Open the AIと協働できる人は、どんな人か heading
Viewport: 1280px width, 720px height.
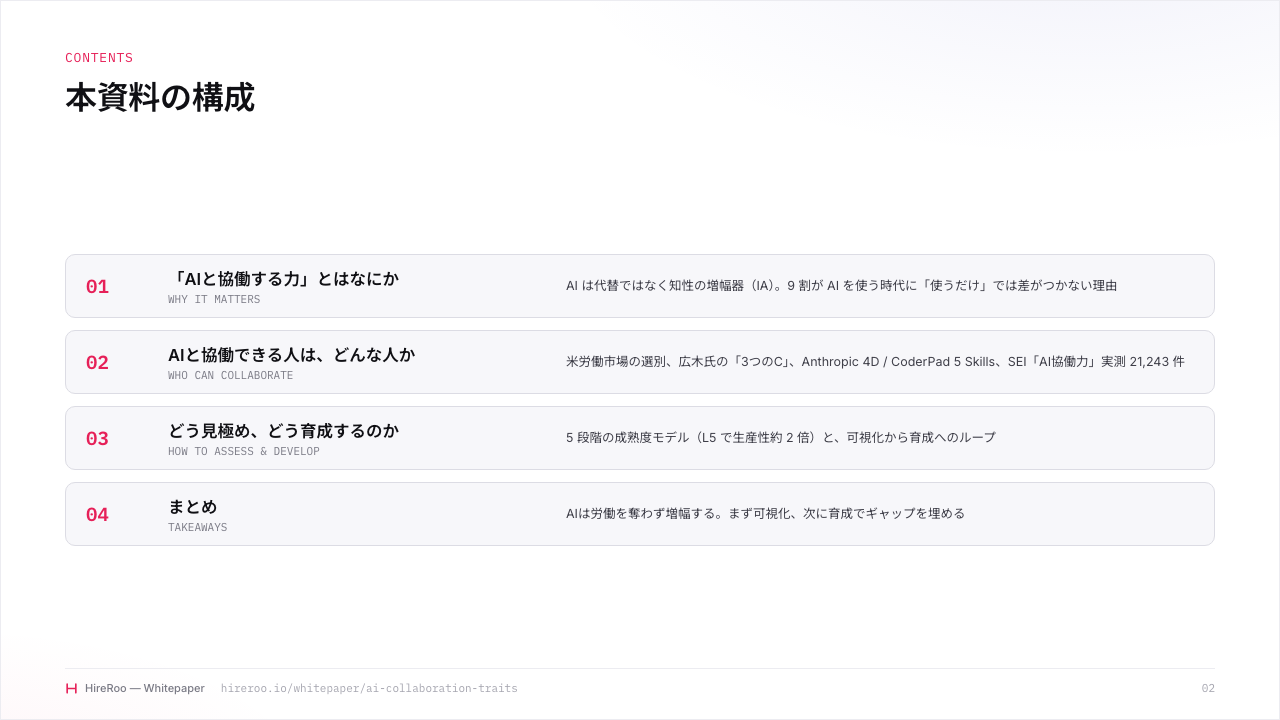(x=291, y=355)
